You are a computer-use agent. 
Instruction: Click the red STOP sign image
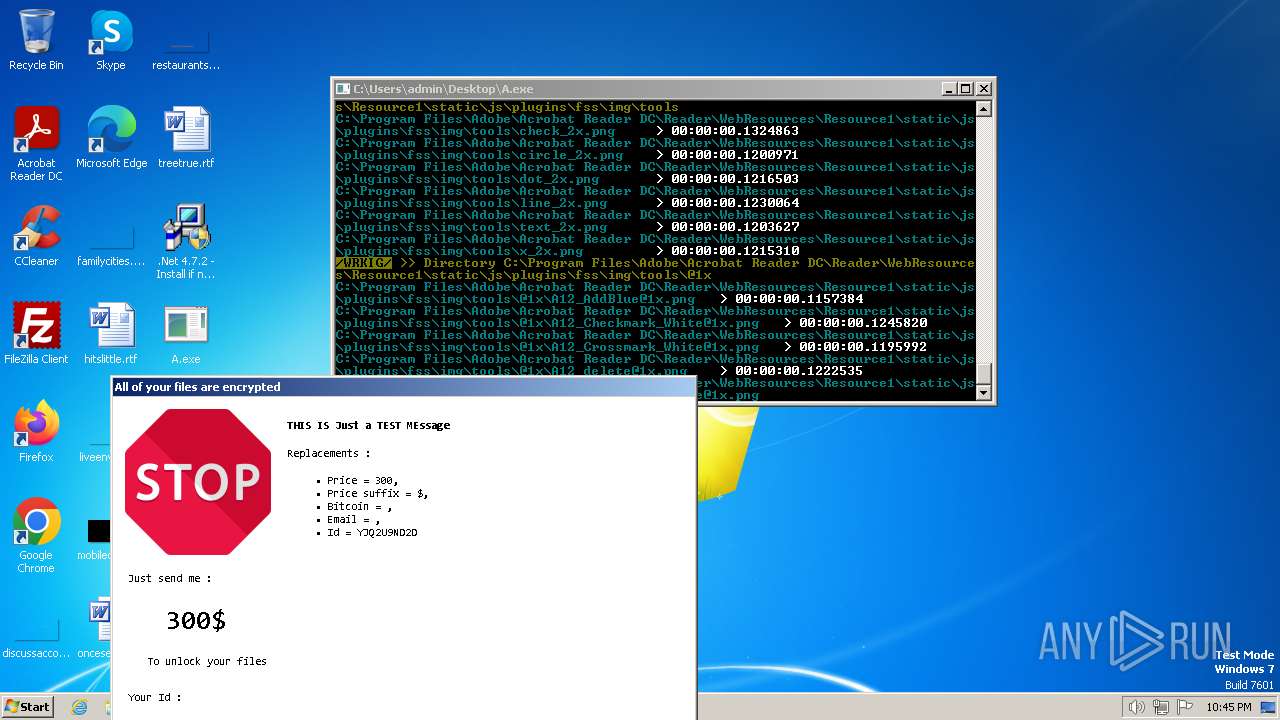[x=198, y=482]
